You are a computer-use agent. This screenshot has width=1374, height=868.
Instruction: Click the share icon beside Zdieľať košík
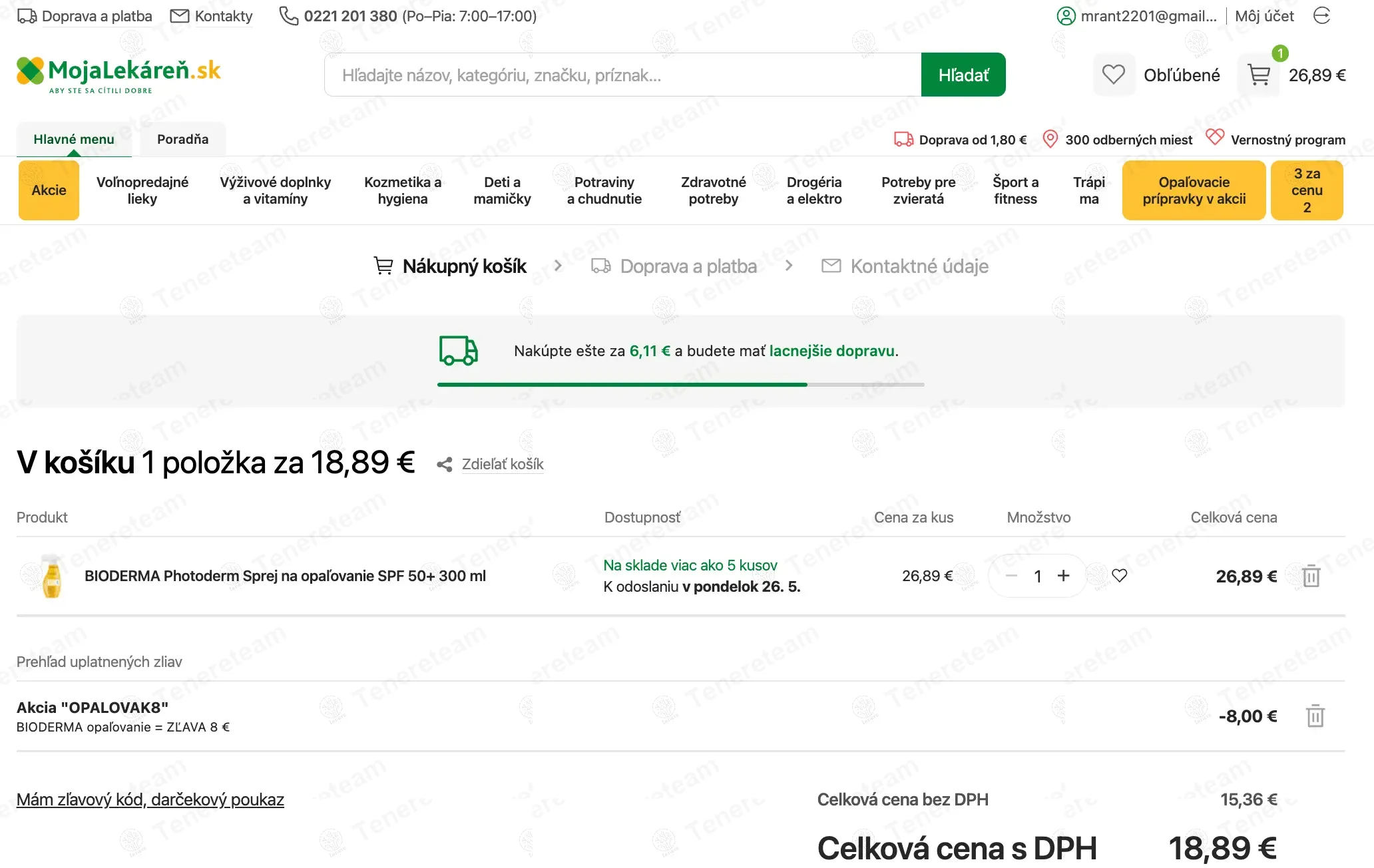coord(445,465)
